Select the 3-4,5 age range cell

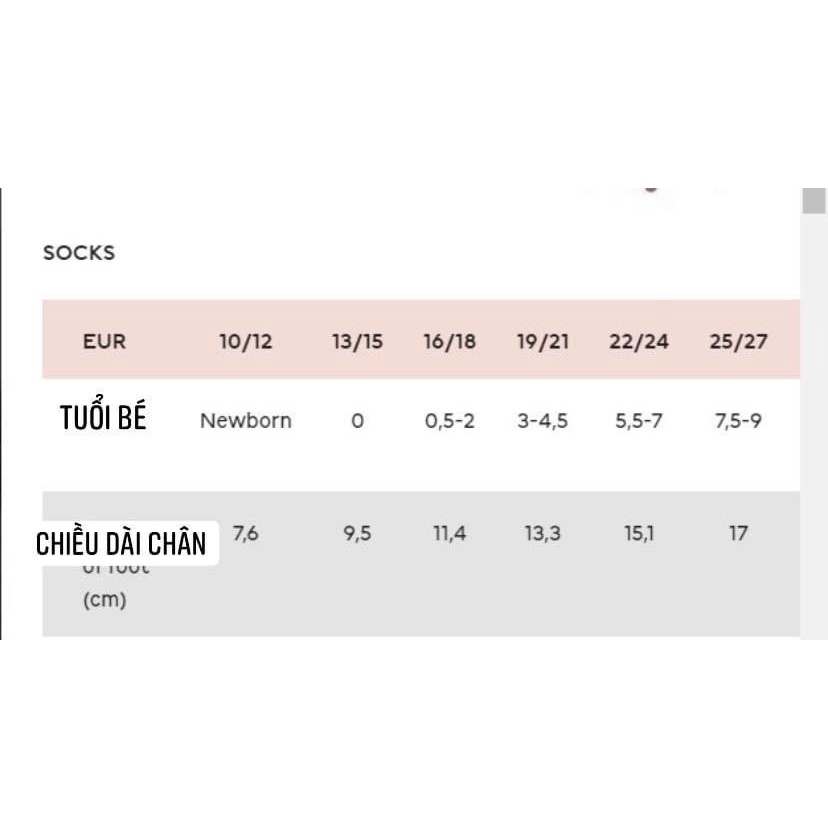[x=543, y=421]
